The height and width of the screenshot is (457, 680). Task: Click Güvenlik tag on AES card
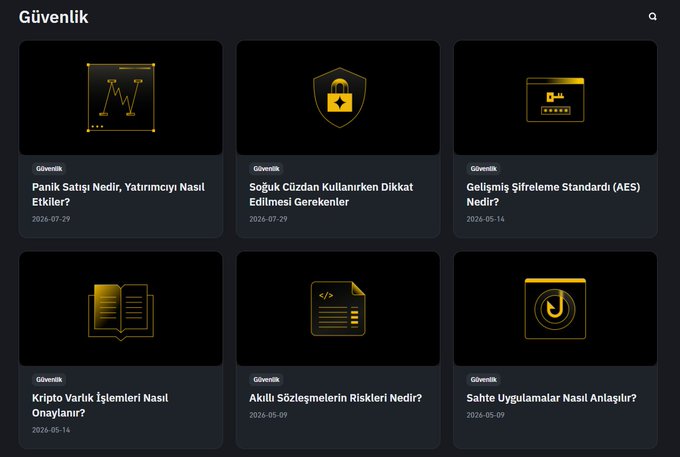pos(484,169)
